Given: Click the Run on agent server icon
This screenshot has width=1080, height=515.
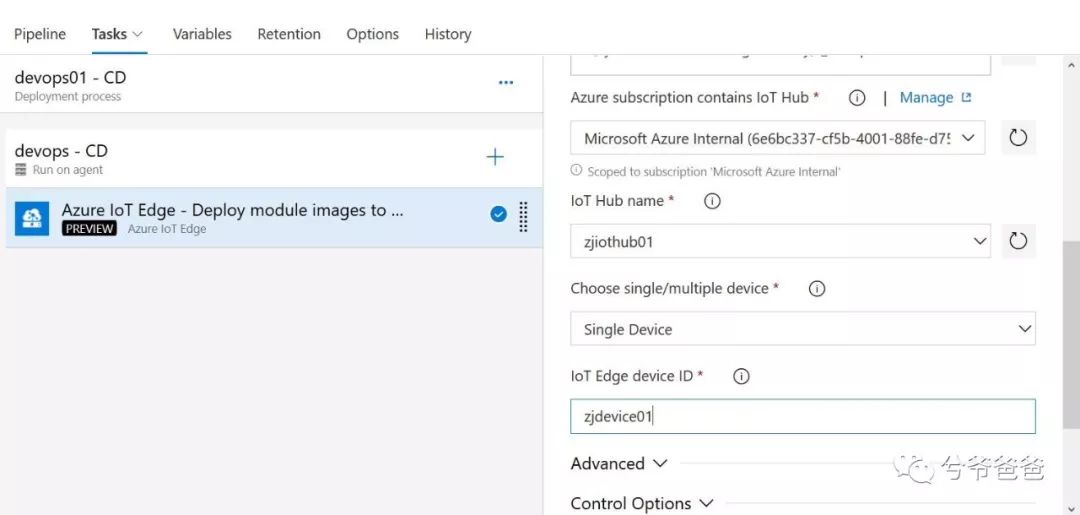Looking at the screenshot, I should click(20, 170).
